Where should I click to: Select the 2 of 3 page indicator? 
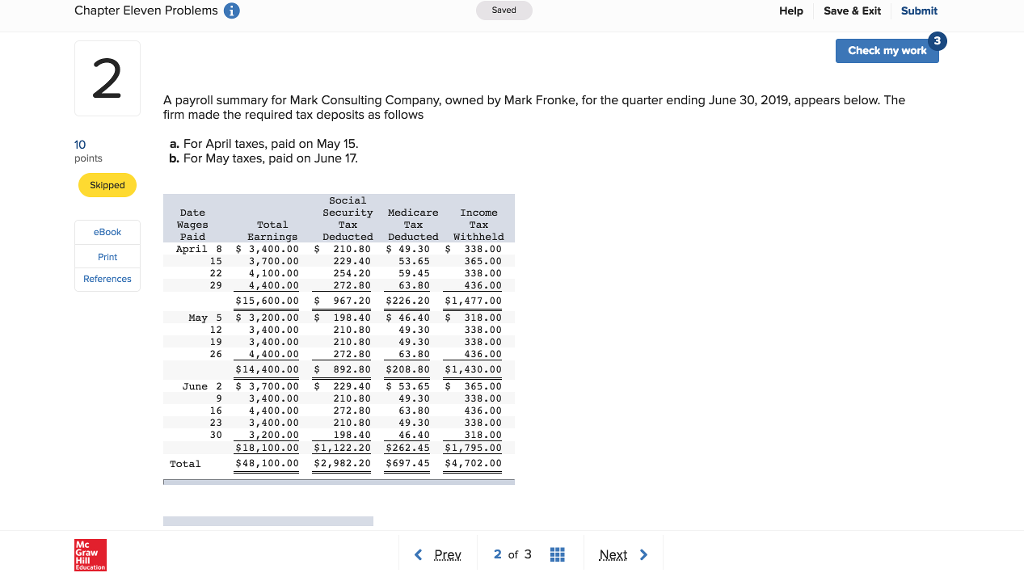pos(512,553)
